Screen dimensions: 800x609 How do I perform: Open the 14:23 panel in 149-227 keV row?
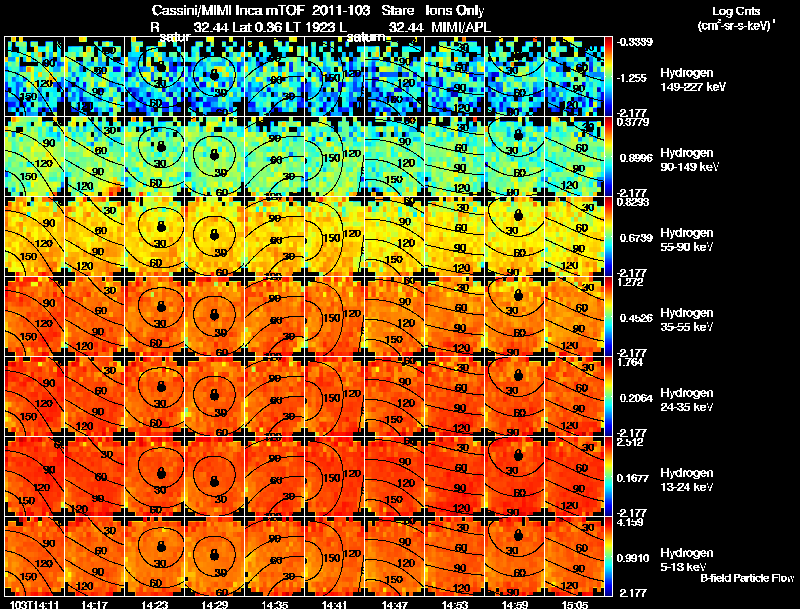[155, 76]
